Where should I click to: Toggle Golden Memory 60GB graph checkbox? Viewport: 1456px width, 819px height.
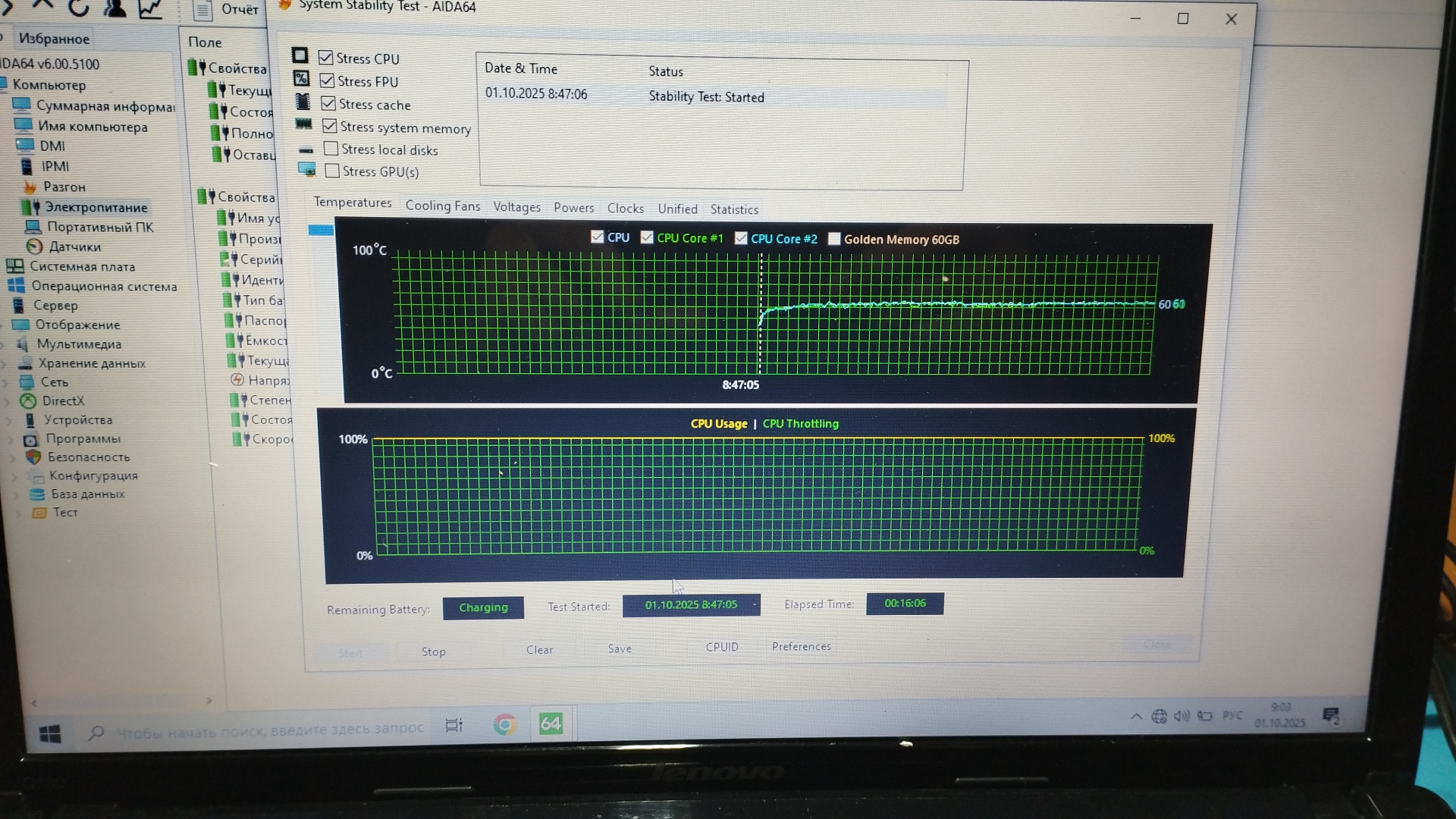click(834, 239)
